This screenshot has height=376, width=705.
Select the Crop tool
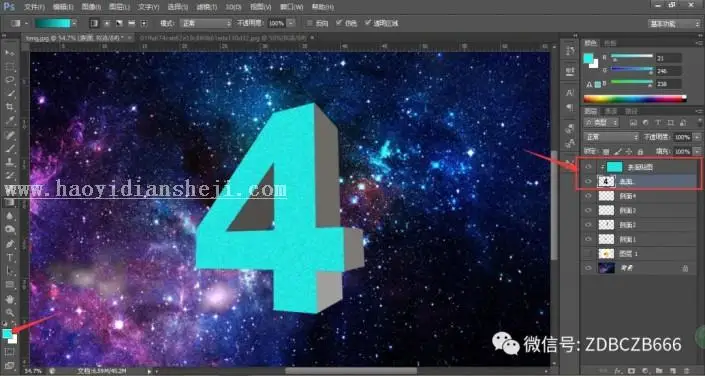click(9, 107)
